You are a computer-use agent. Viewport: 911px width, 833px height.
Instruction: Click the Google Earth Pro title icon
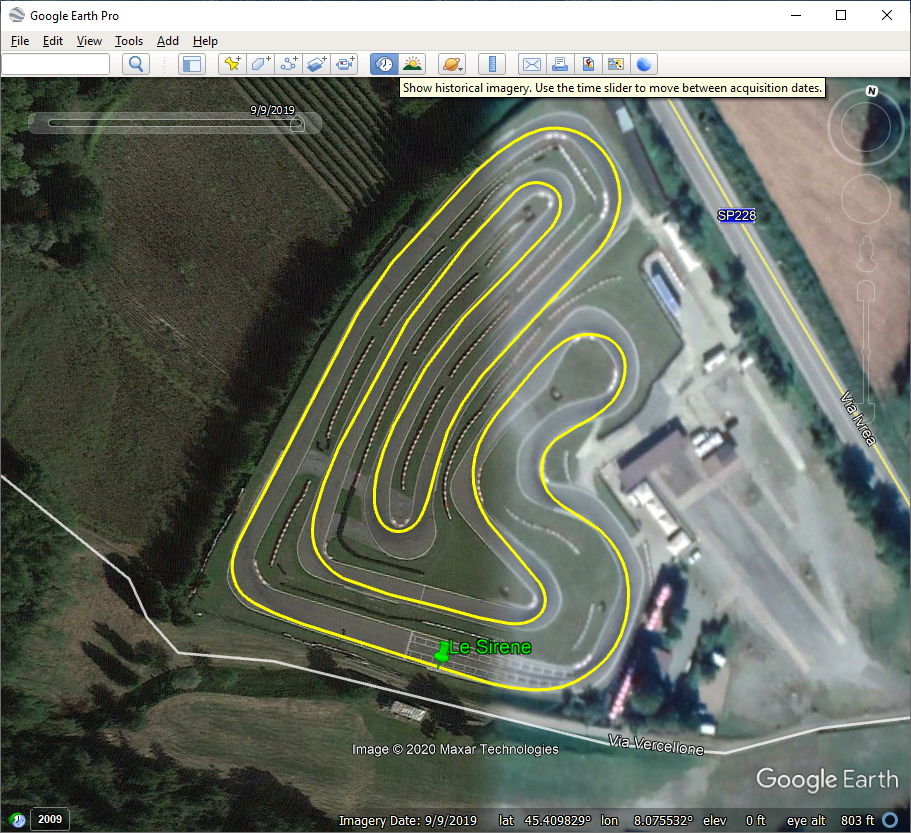(x=17, y=15)
